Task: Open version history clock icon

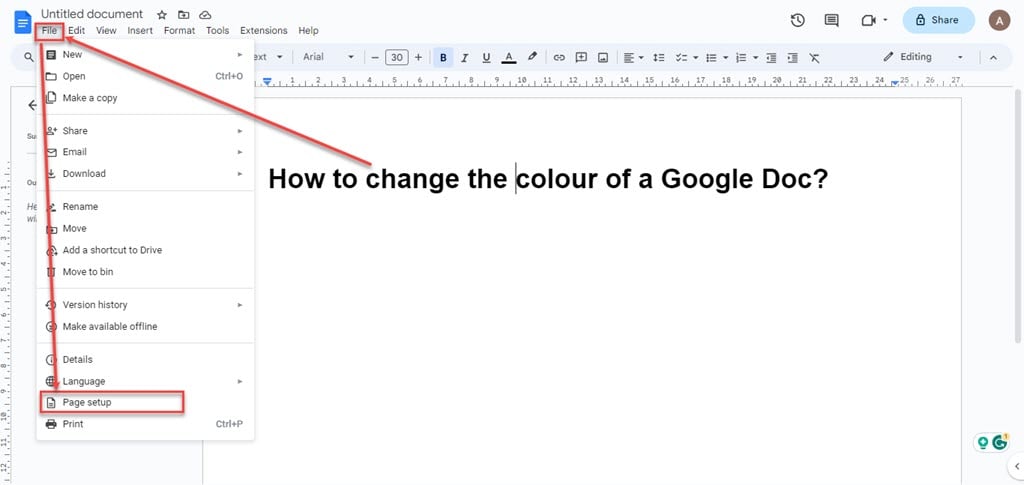Action: coord(797,20)
